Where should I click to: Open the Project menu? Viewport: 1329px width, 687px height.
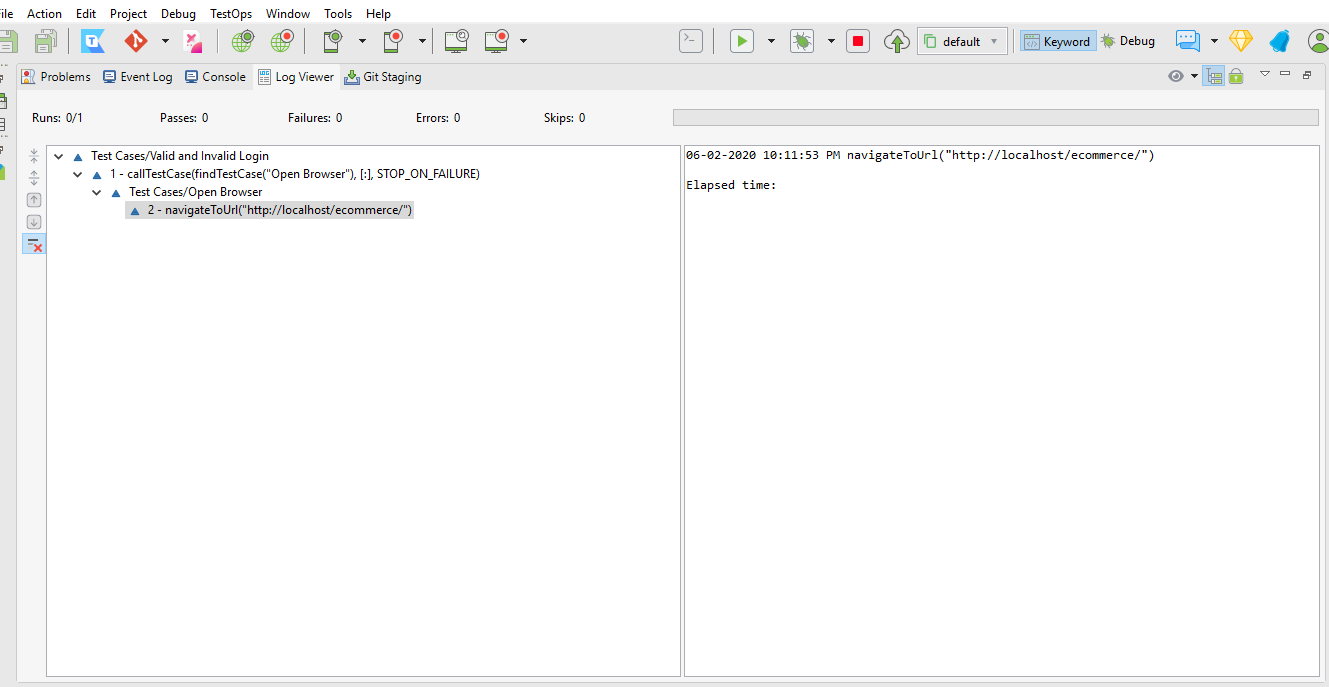[x=128, y=14]
